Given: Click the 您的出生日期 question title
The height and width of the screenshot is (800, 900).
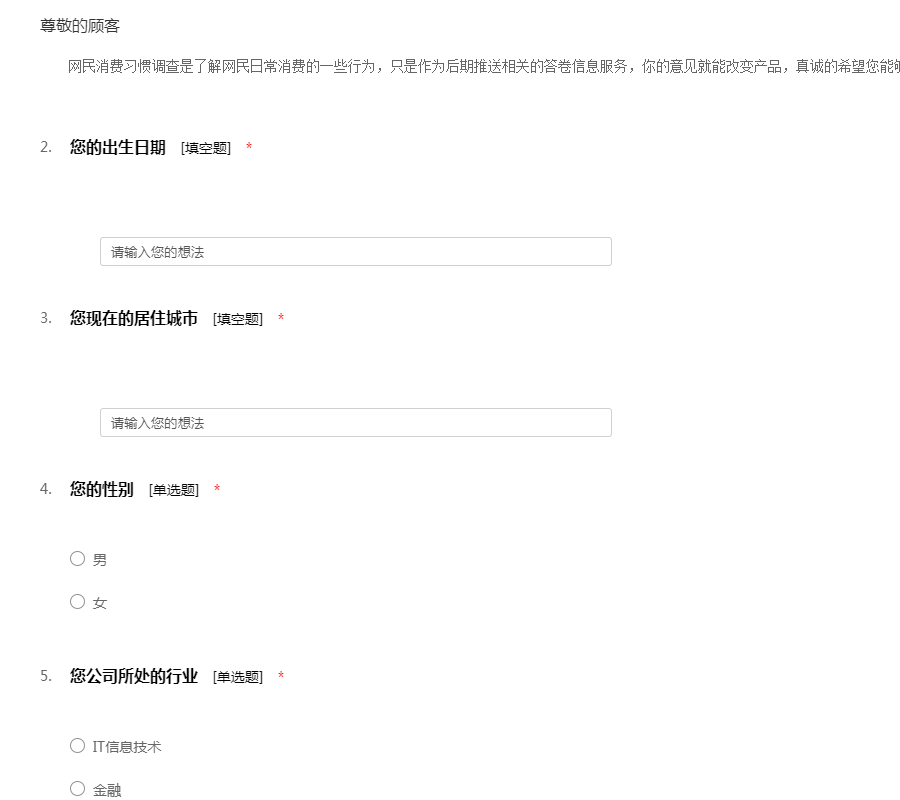Looking at the screenshot, I should click(x=118, y=148).
